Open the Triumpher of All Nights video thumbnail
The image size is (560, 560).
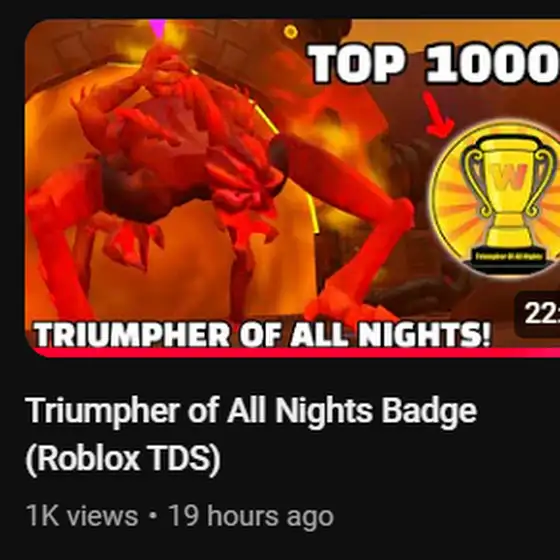click(292, 188)
